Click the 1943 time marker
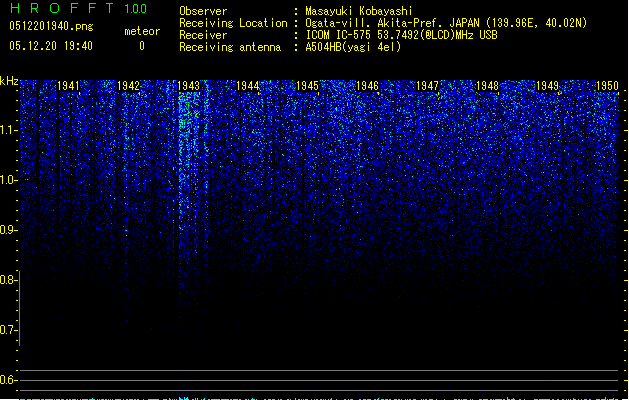Screen dimensions: 629x400 188,86
